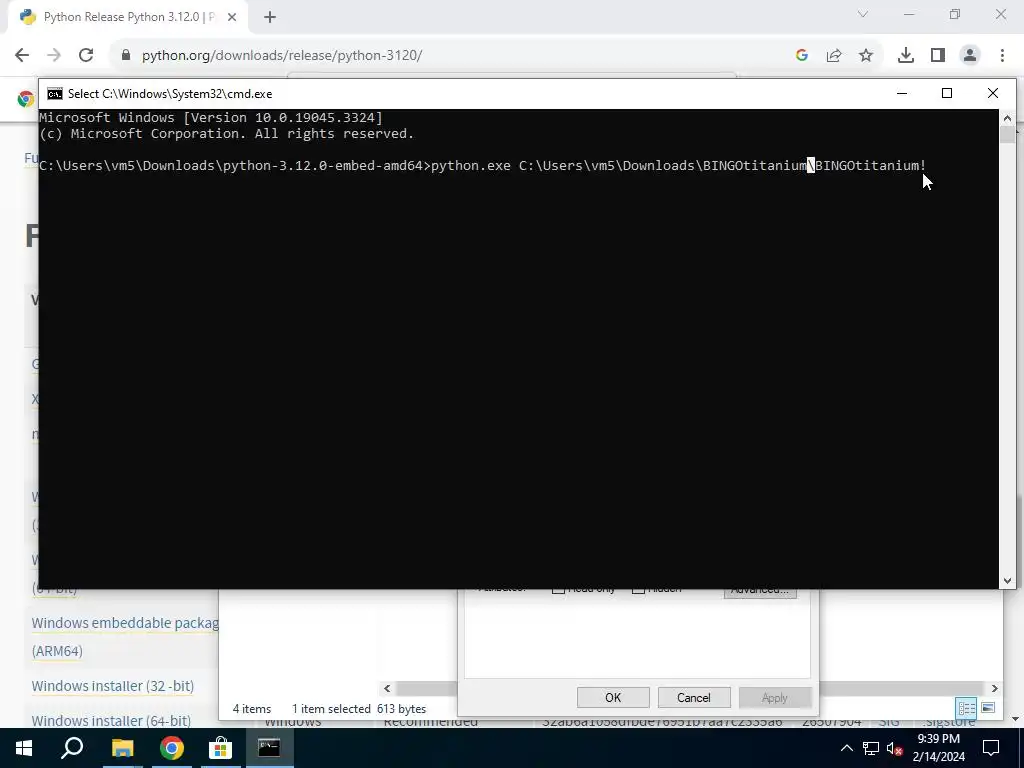This screenshot has height=768, width=1024.
Task: Select the Python Release Python 3.12.0 tab
Action: (x=128, y=17)
